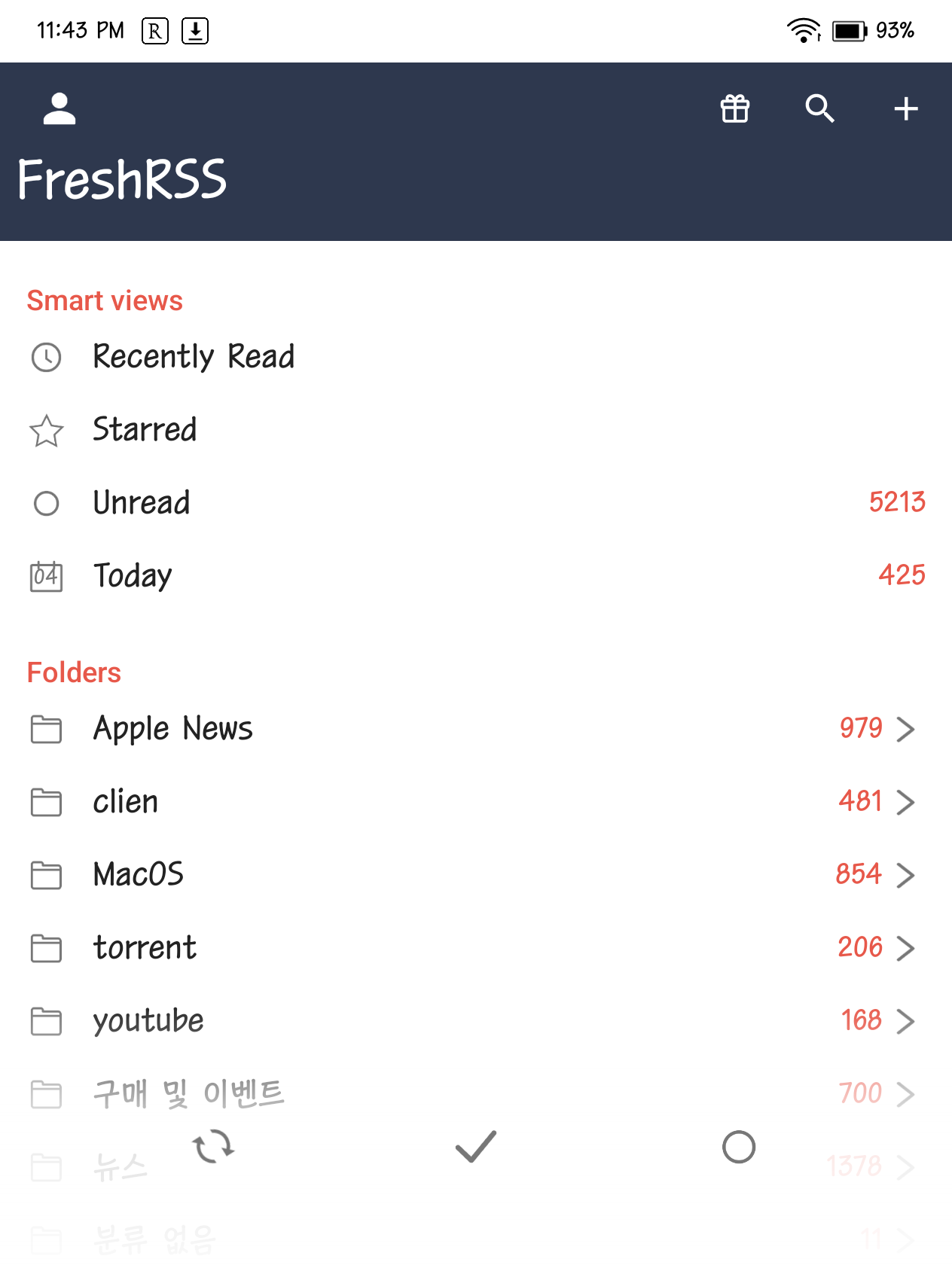Open the Recently Read smart view
Viewport: 952px width, 1265px height.
(x=476, y=357)
